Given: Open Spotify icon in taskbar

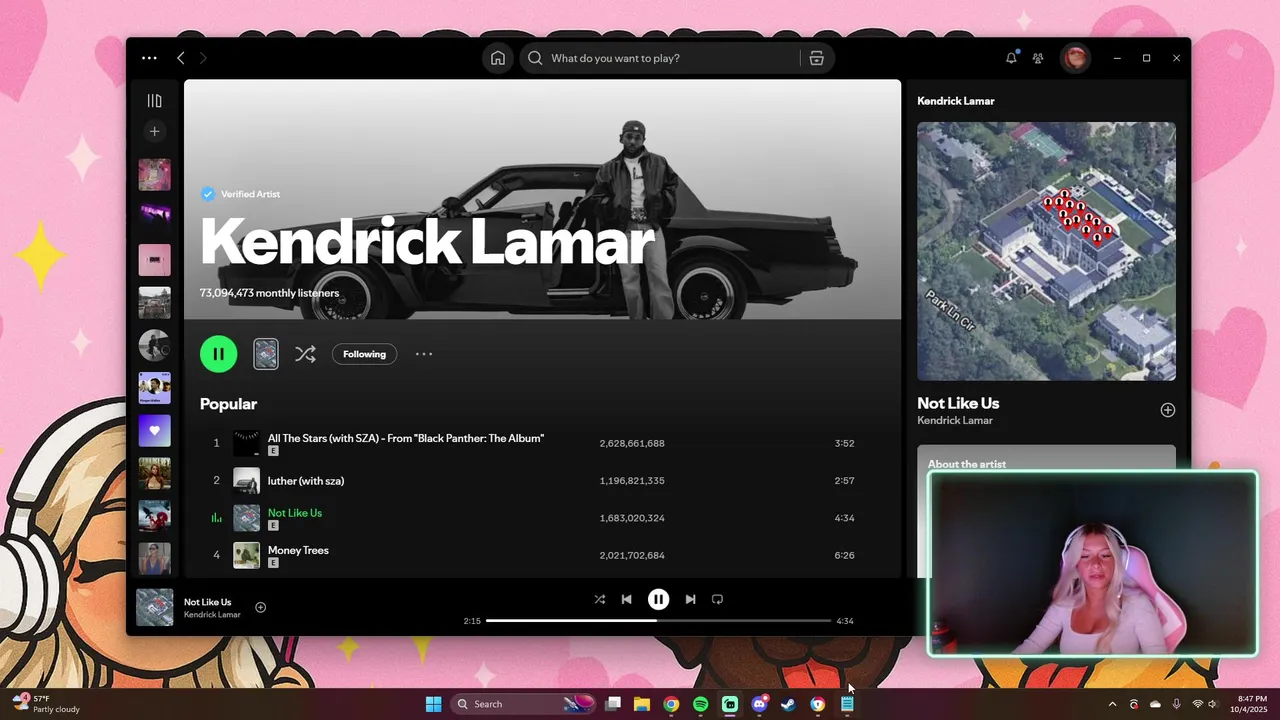Looking at the screenshot, I should tap(700, 704).
